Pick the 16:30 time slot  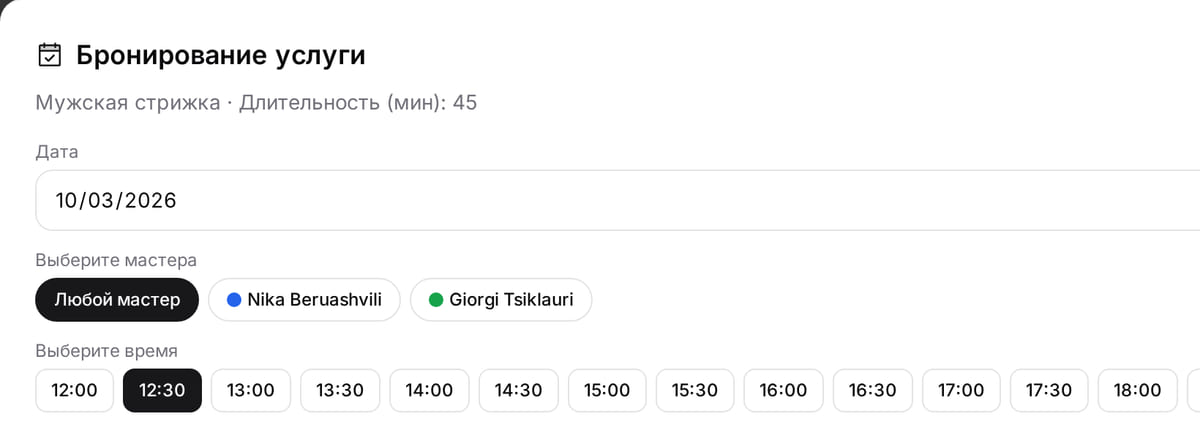(873, 390)
